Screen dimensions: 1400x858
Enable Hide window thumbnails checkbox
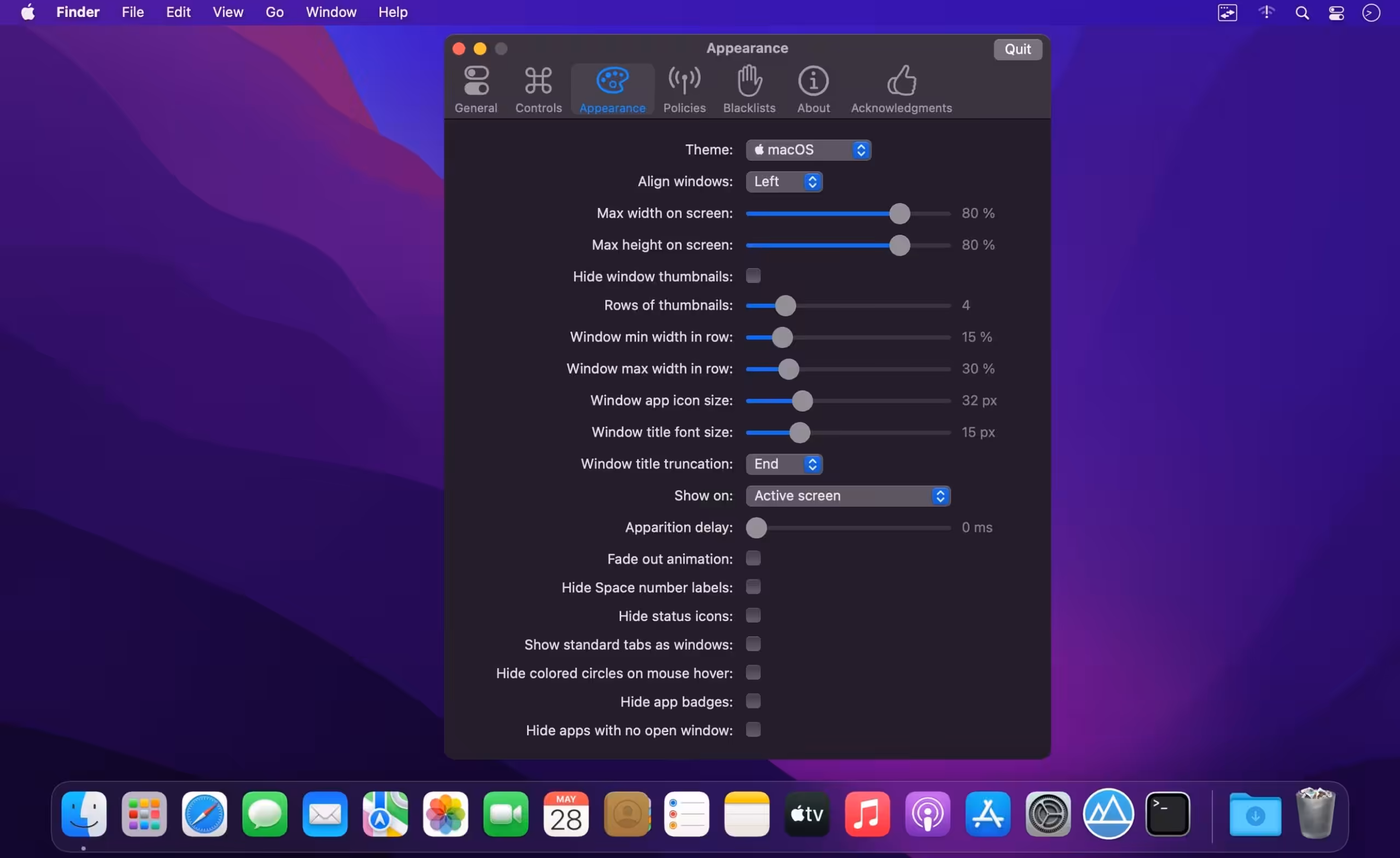click(x=753, y=276)
